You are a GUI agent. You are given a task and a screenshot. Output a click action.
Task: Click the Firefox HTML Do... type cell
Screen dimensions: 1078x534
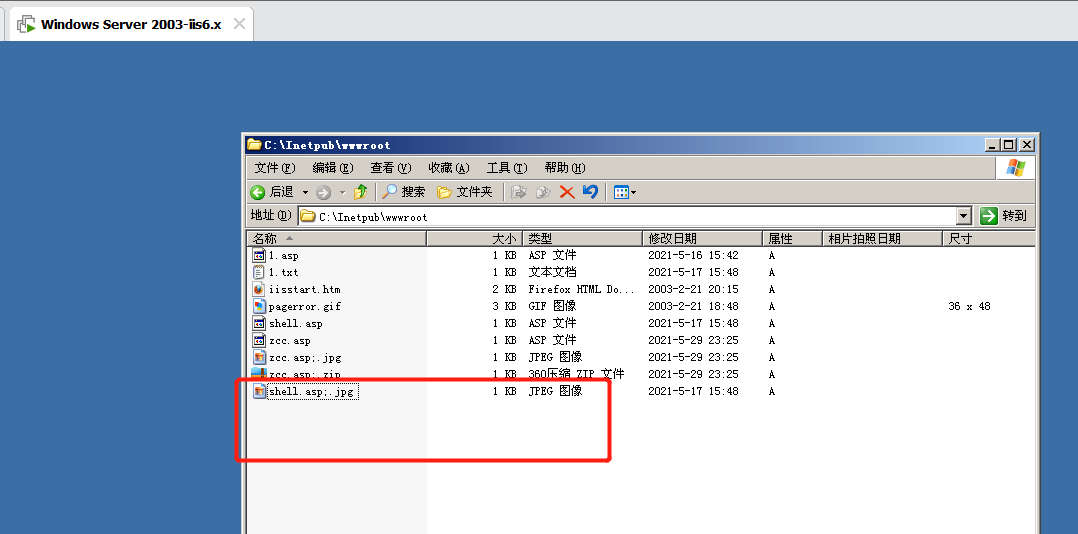pos(582,289)
